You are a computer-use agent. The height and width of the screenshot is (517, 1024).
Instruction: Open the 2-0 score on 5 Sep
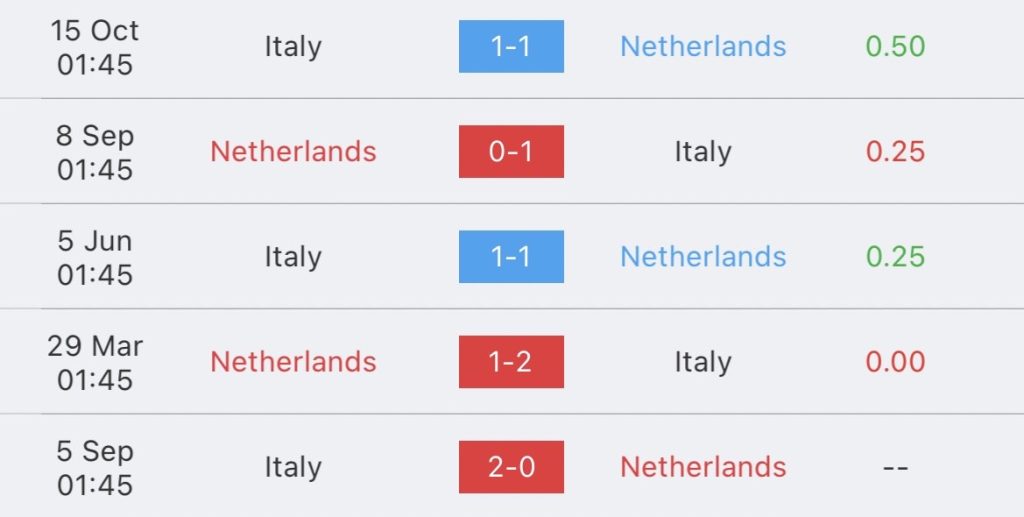coord(511,467)
